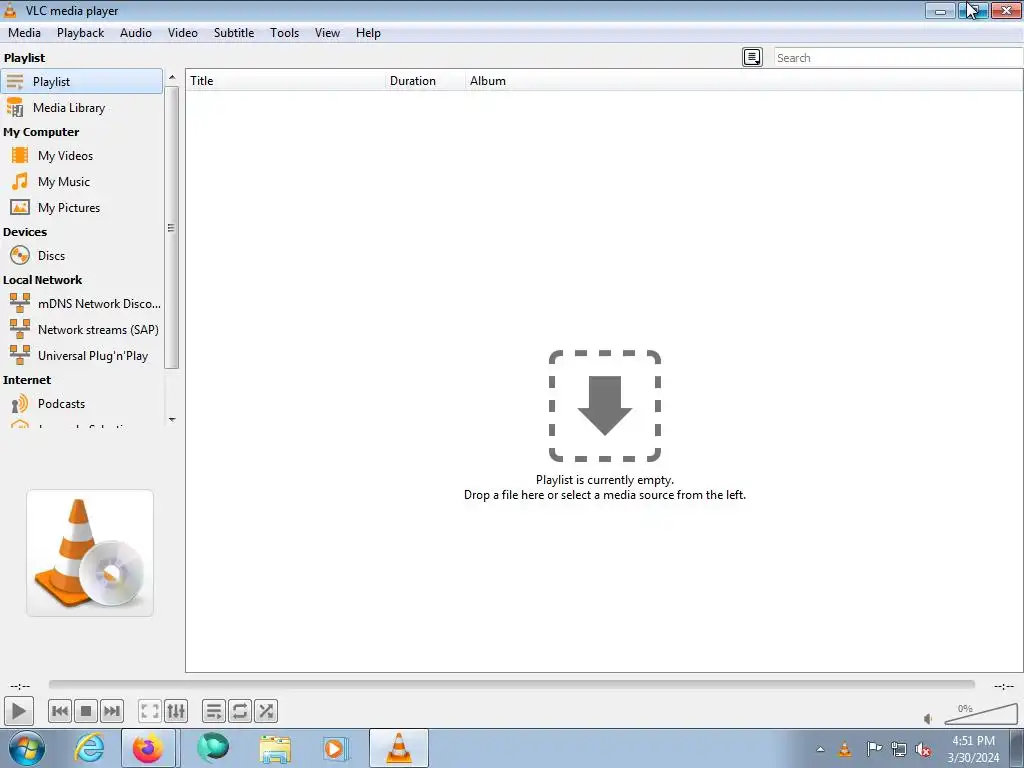Click the remaining time label
Screen dimensions: 1024x768
[1004, 686]
